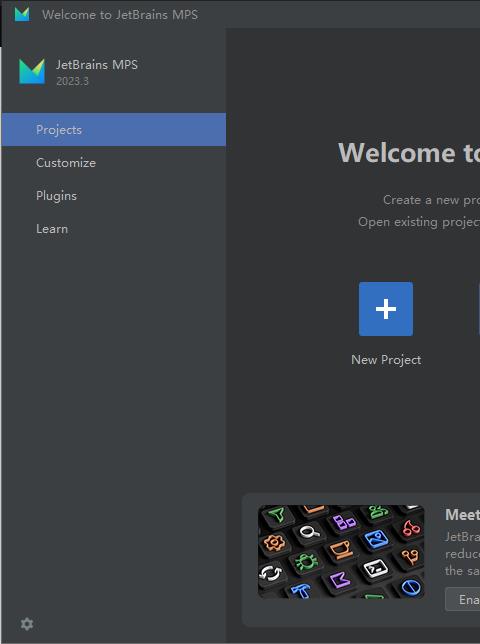This screenshot has height=644, width=480.
Task: Click the JetBrains MPS product name
Action: 97,64
